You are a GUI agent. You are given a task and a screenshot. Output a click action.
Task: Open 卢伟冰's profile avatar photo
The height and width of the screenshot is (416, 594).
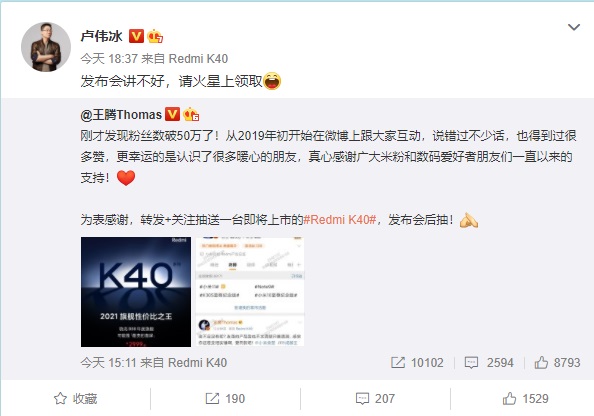pyautogui.click(x=46, y=47)
